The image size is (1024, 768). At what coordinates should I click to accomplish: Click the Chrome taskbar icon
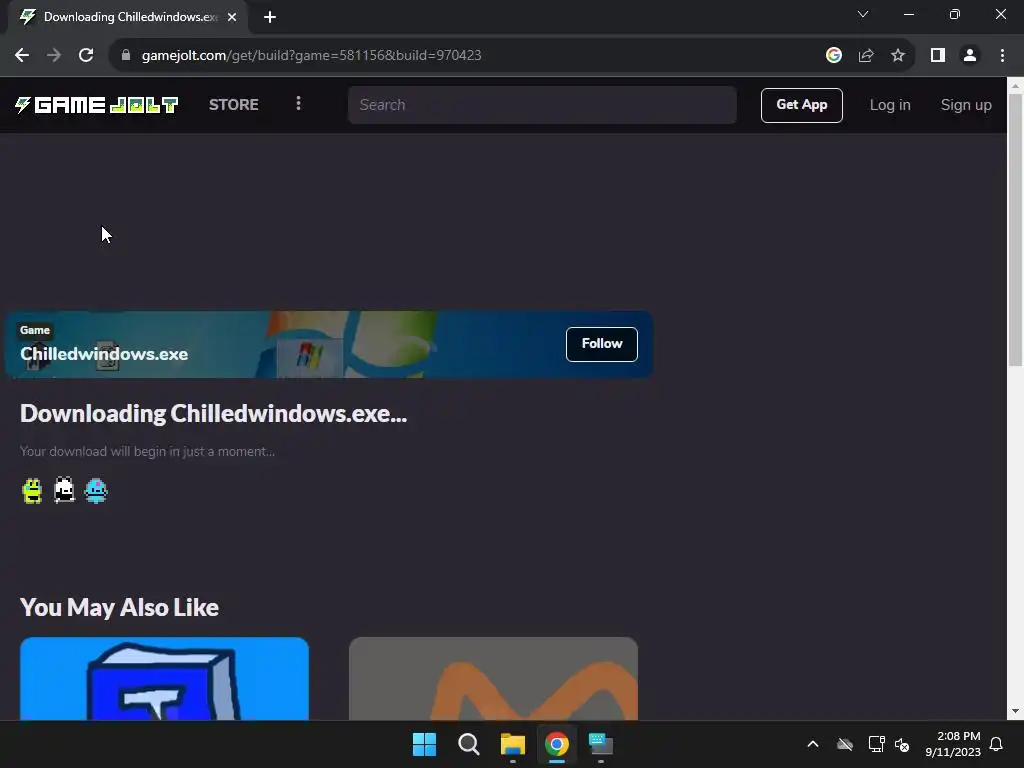pyautogui.click(x=556, y=744)
